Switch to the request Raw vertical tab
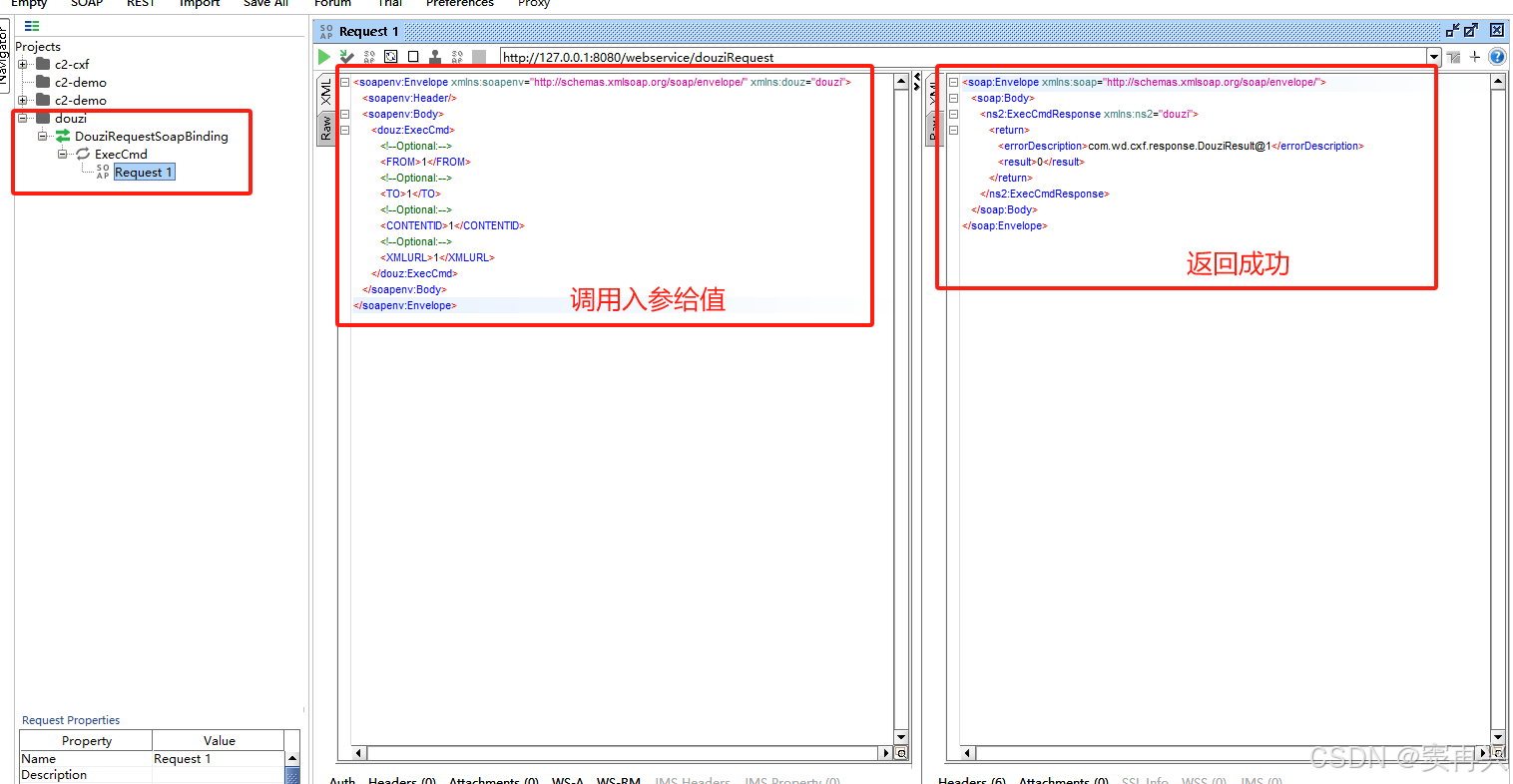 326,128
